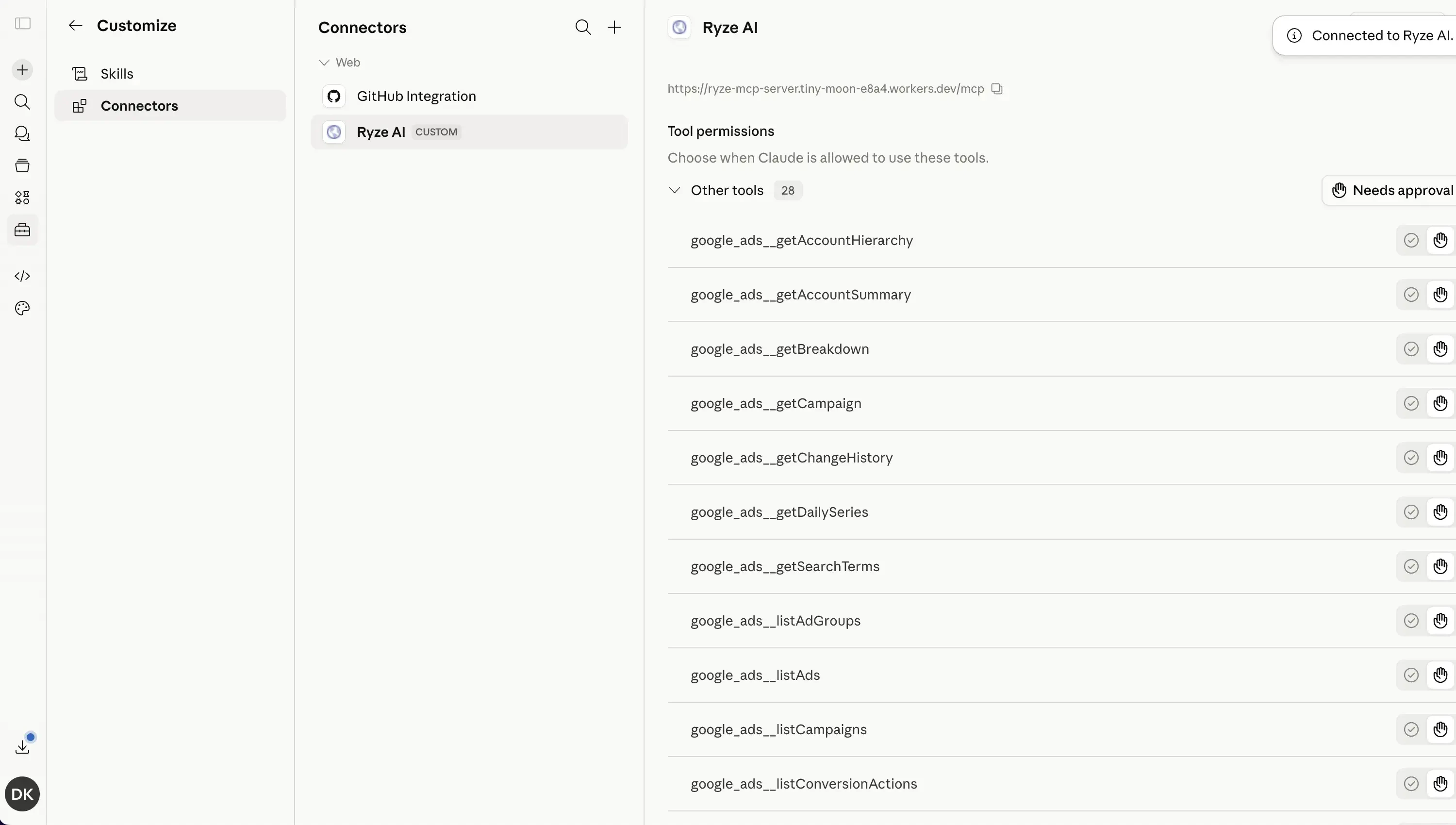
Task: Select Connectors in Customize menu
Action: coord(170,106)
